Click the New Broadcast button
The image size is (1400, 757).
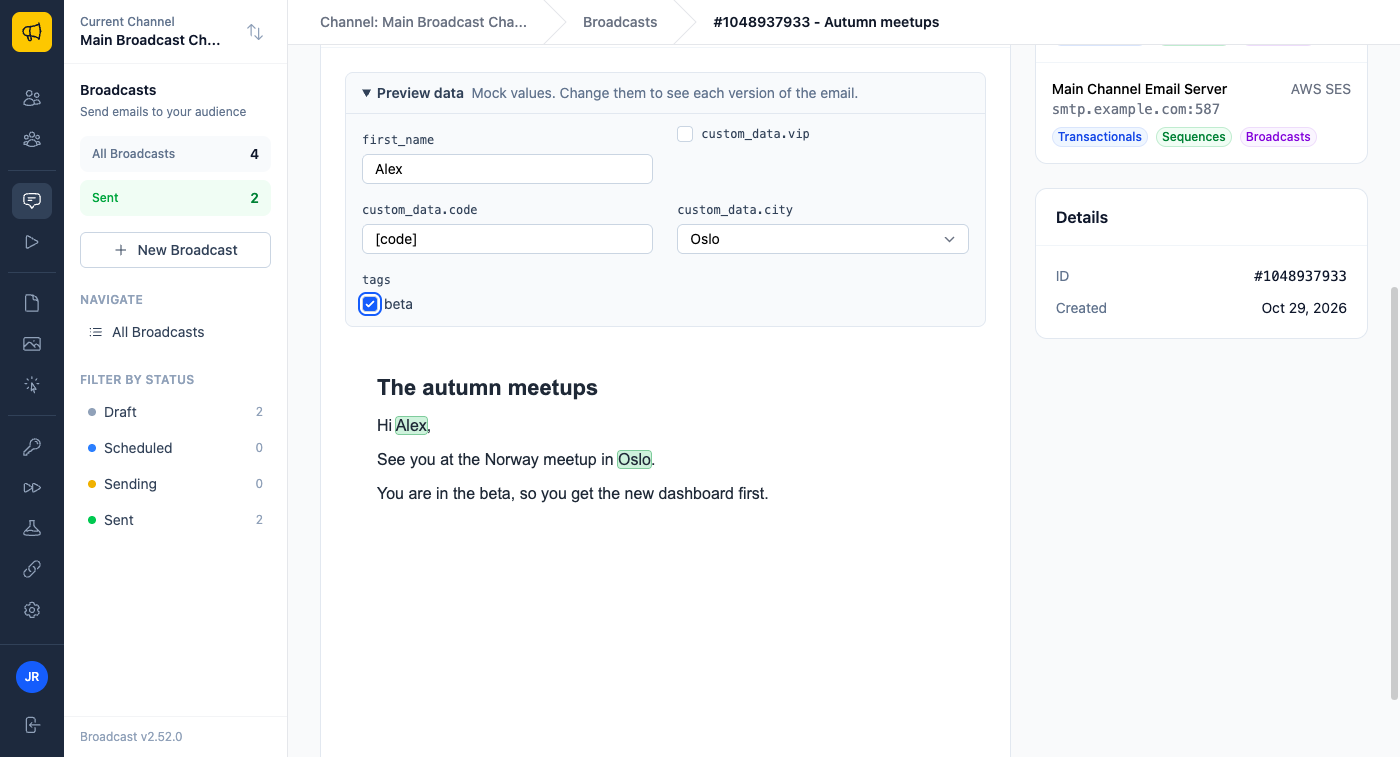175,250
